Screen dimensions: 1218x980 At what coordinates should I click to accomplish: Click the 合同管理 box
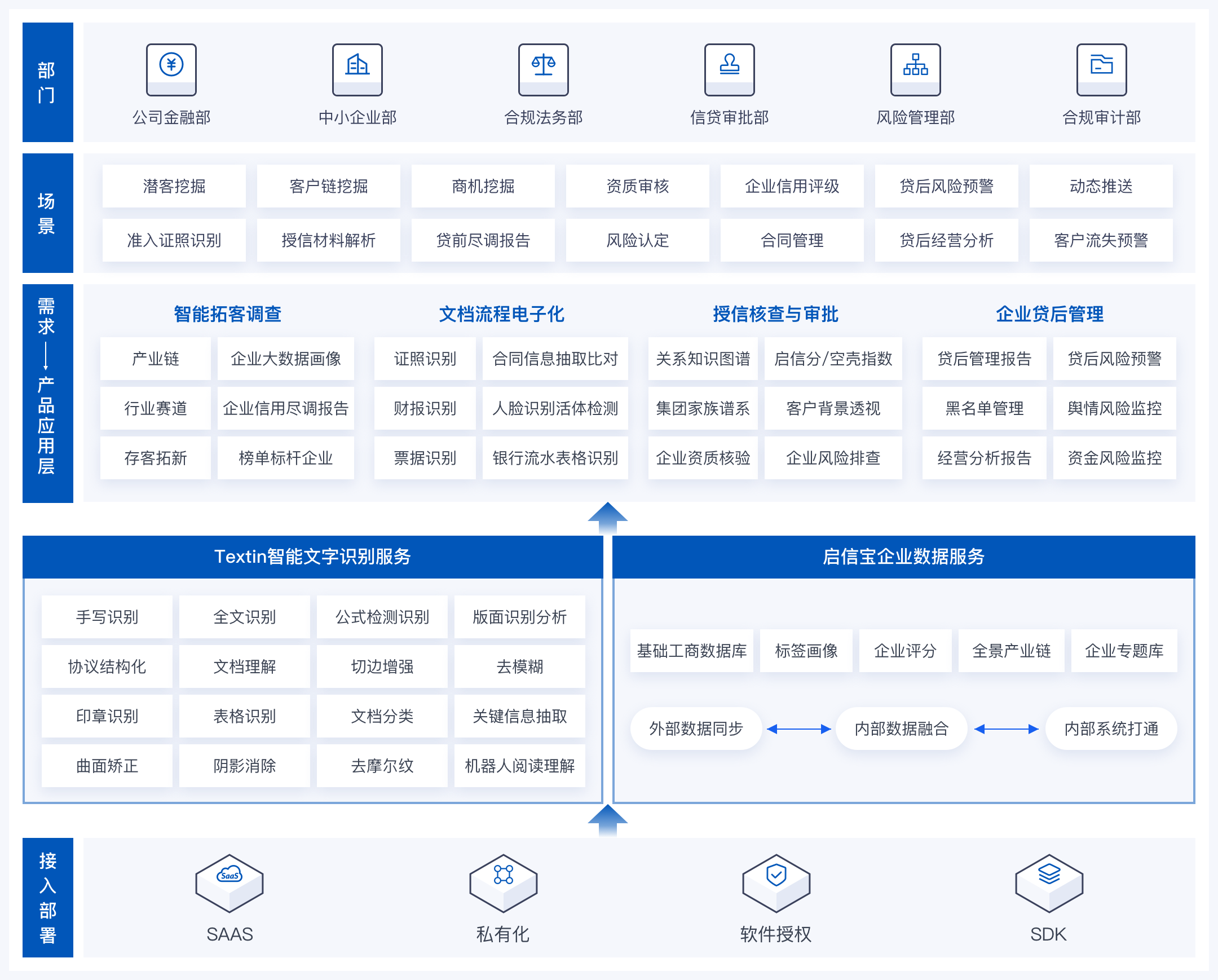pyautogui.click(x=792, y=240)
